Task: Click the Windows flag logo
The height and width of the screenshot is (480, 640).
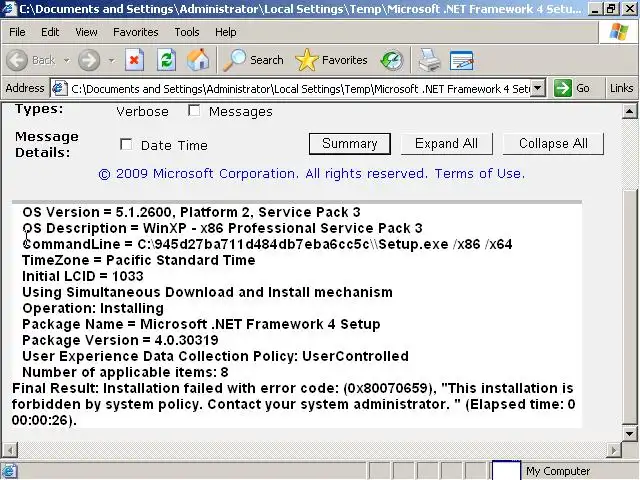Action: point(619,32)
